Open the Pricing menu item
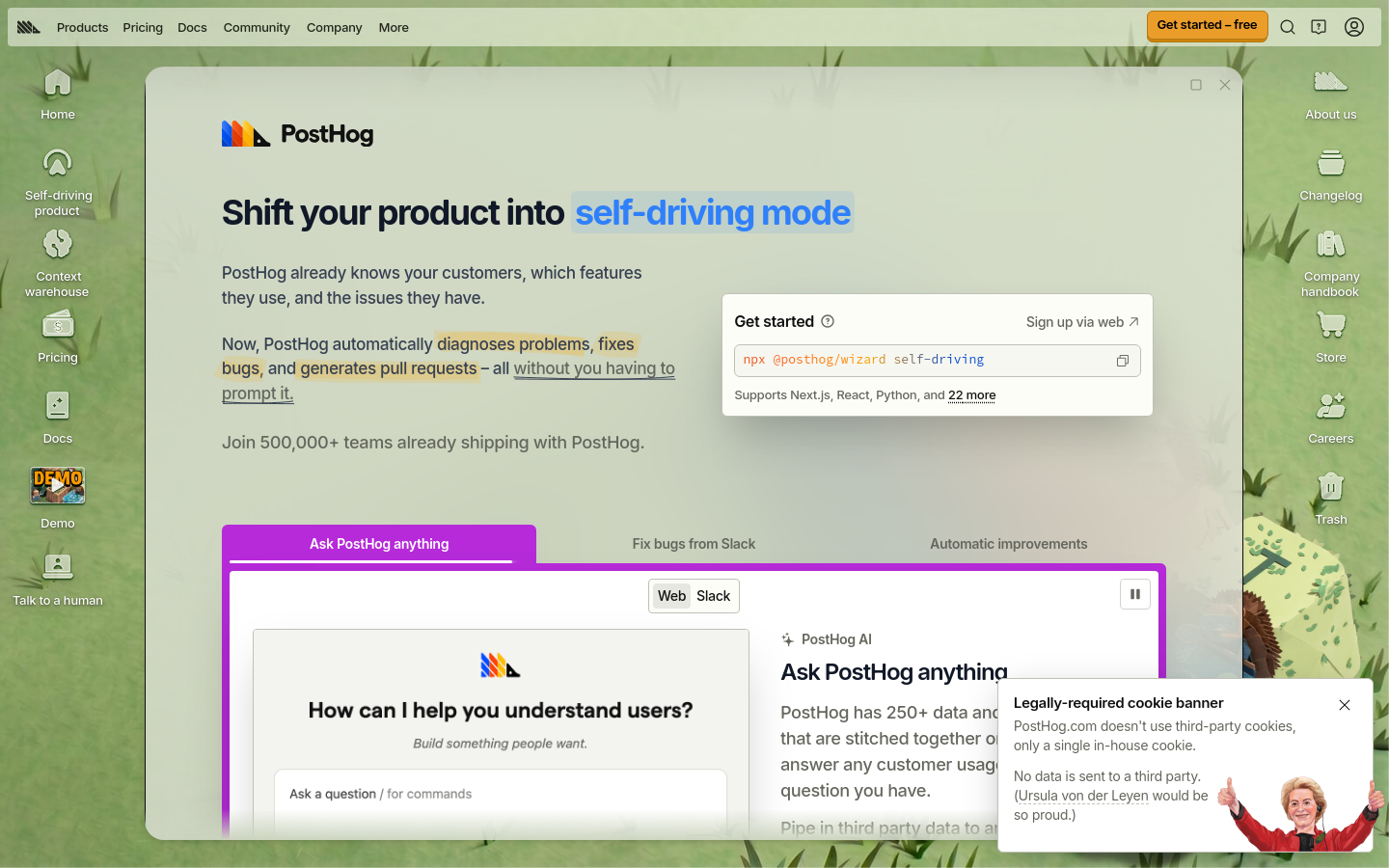1389x868 pixels. pyautogui.click(x=143, y=27)
